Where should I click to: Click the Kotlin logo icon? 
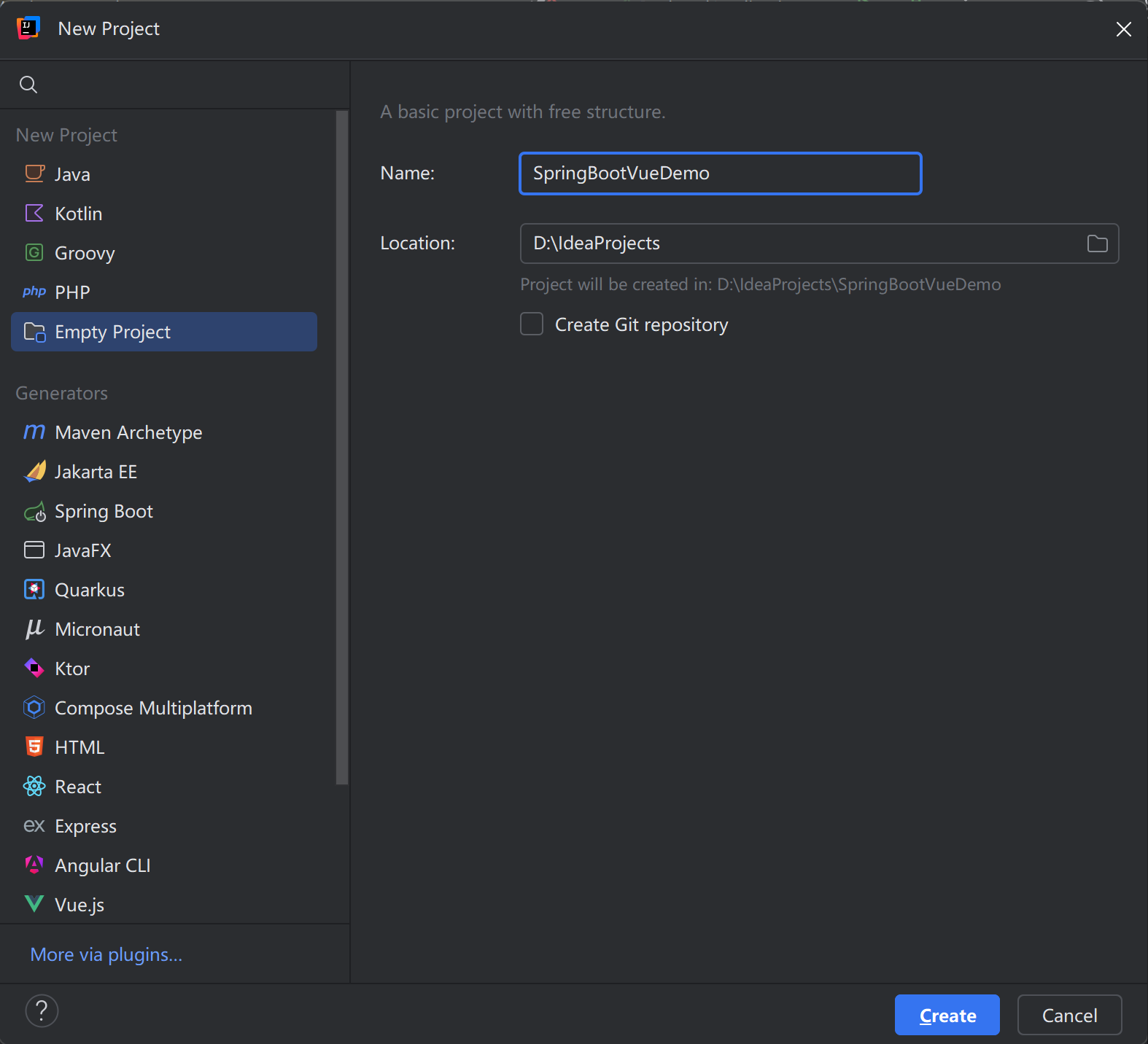click(34, 213)
